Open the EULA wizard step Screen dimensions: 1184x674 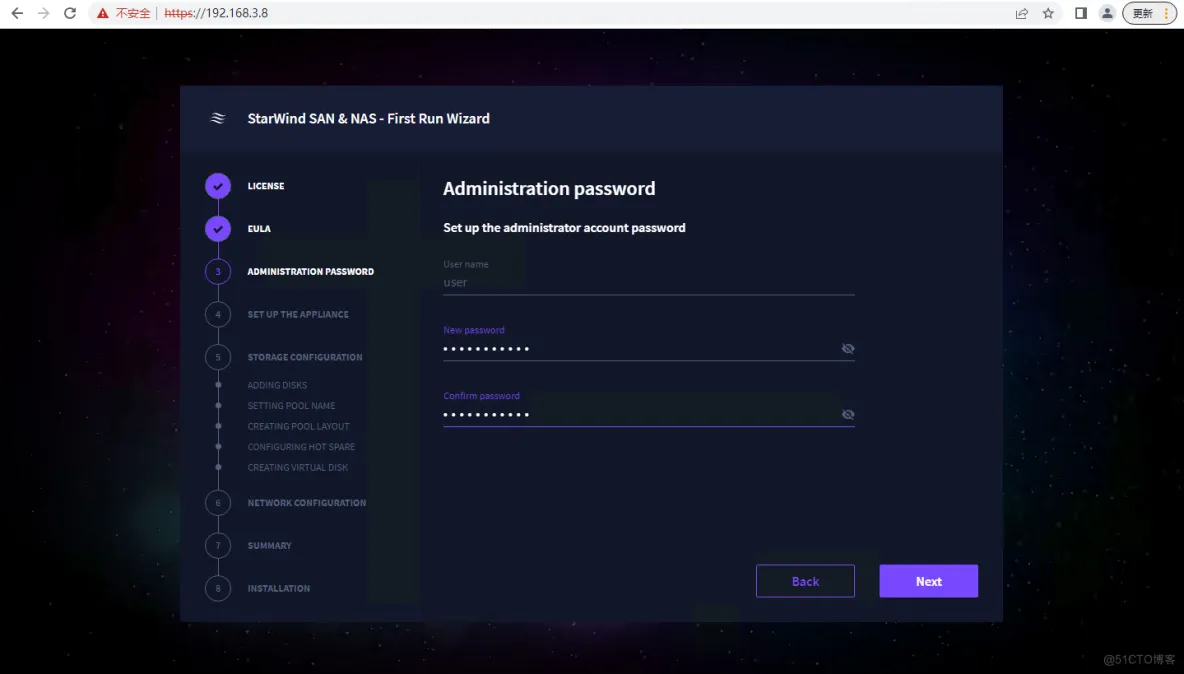coord(259,229)
